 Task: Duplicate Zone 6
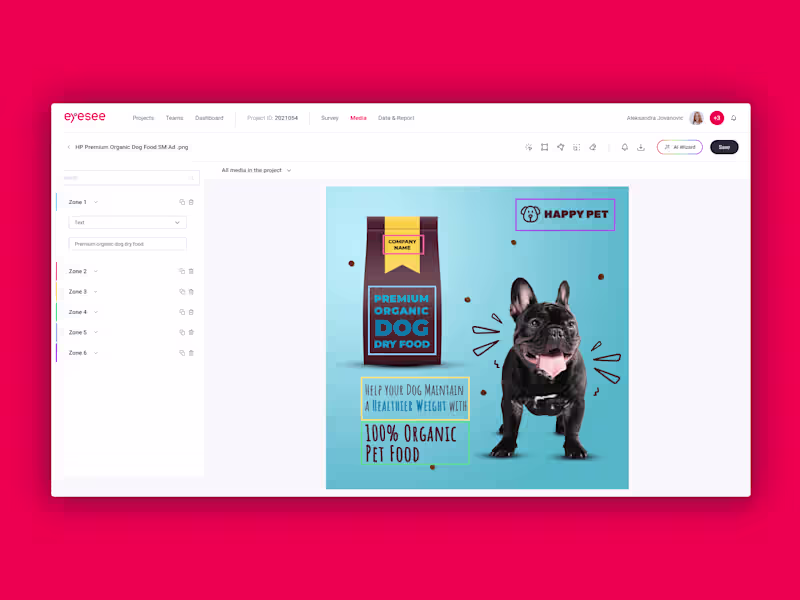tap(182, 353)
